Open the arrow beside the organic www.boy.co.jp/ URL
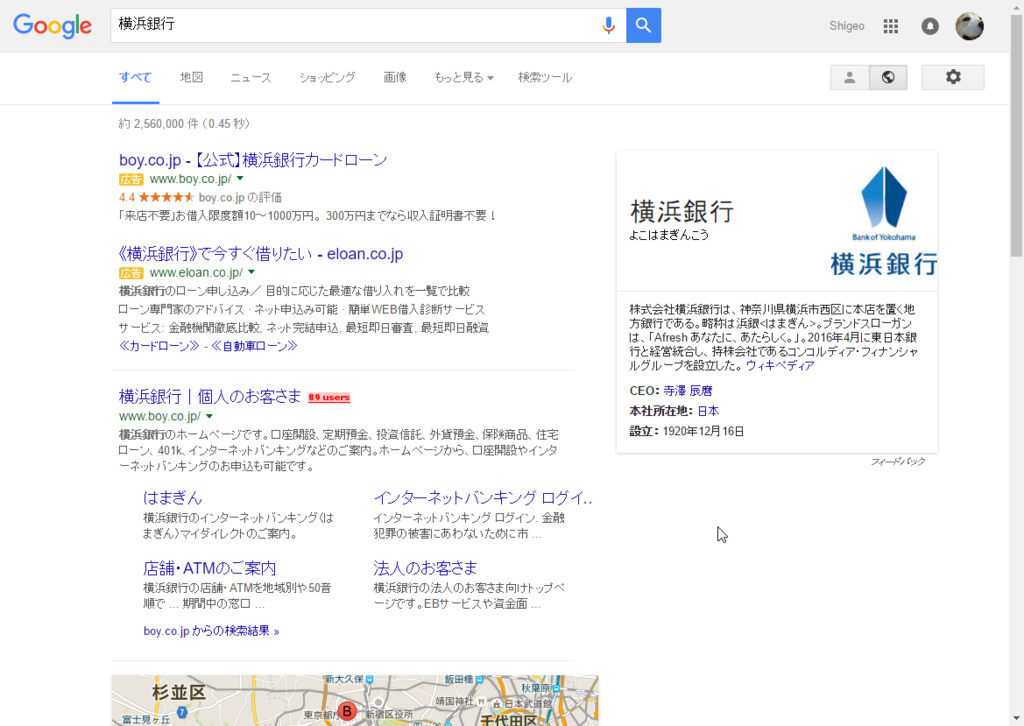 click(x=210, y=416)
